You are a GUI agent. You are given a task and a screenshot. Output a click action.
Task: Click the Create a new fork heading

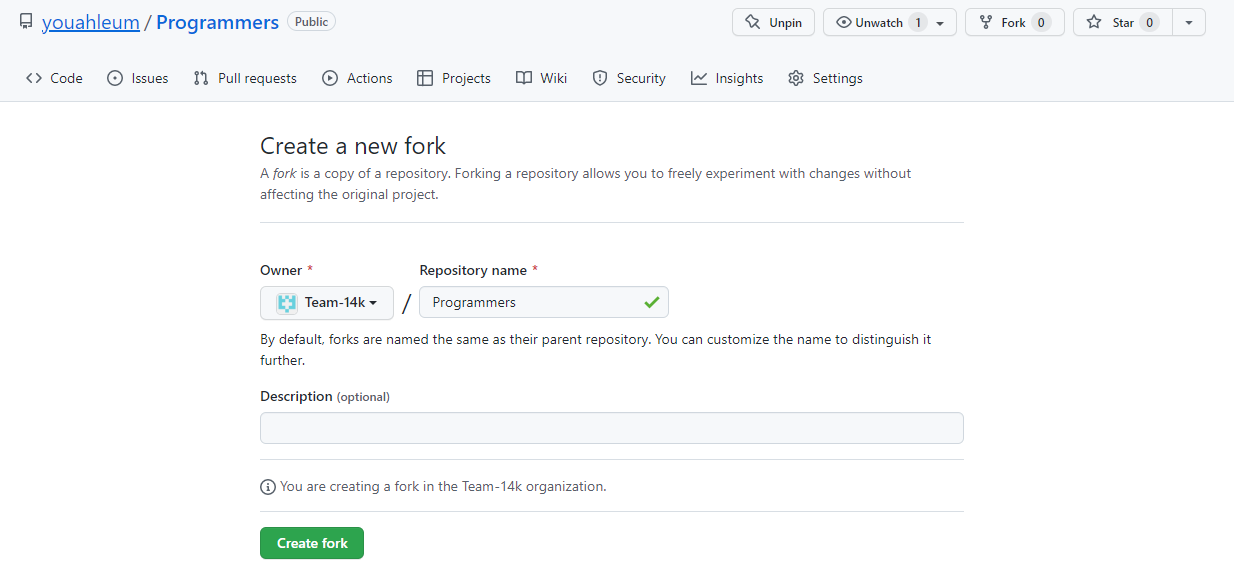[353, 146]
